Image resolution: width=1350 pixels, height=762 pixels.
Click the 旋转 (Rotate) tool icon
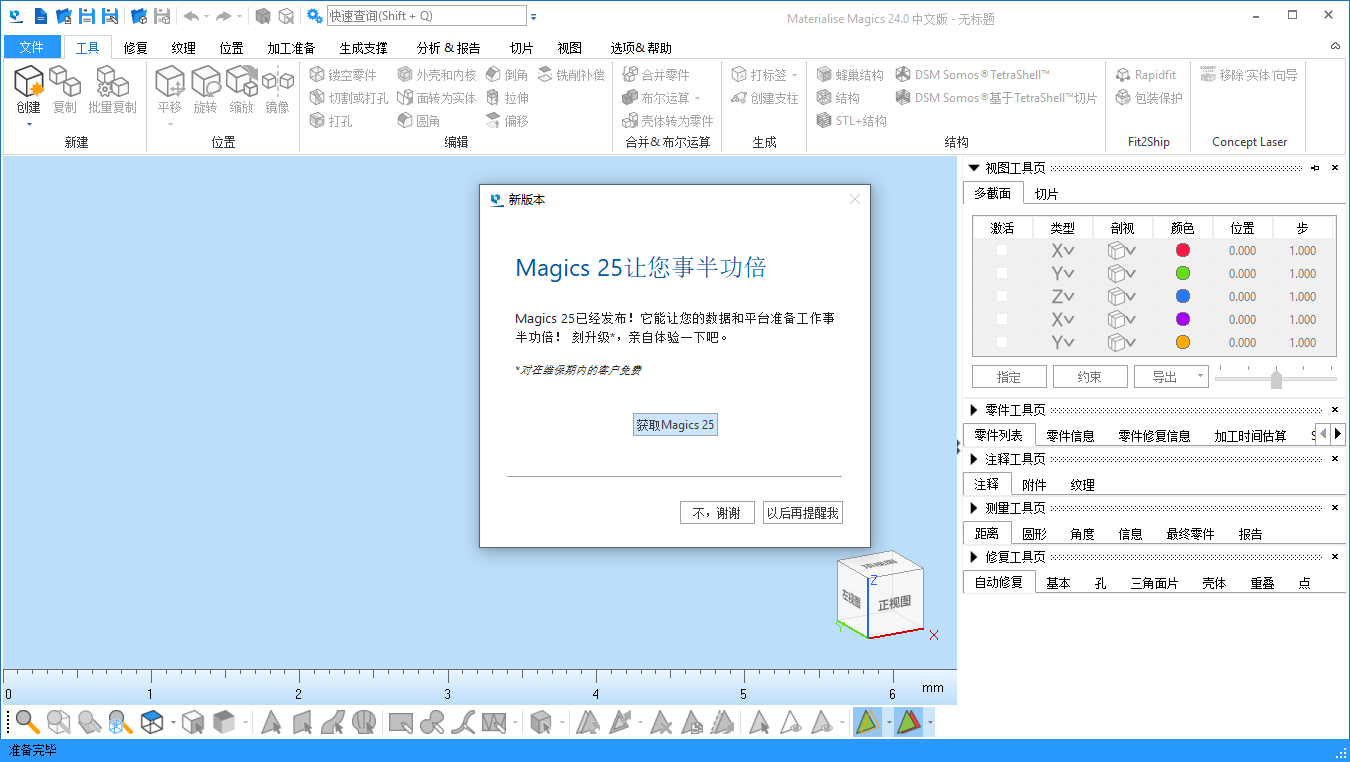205,82
